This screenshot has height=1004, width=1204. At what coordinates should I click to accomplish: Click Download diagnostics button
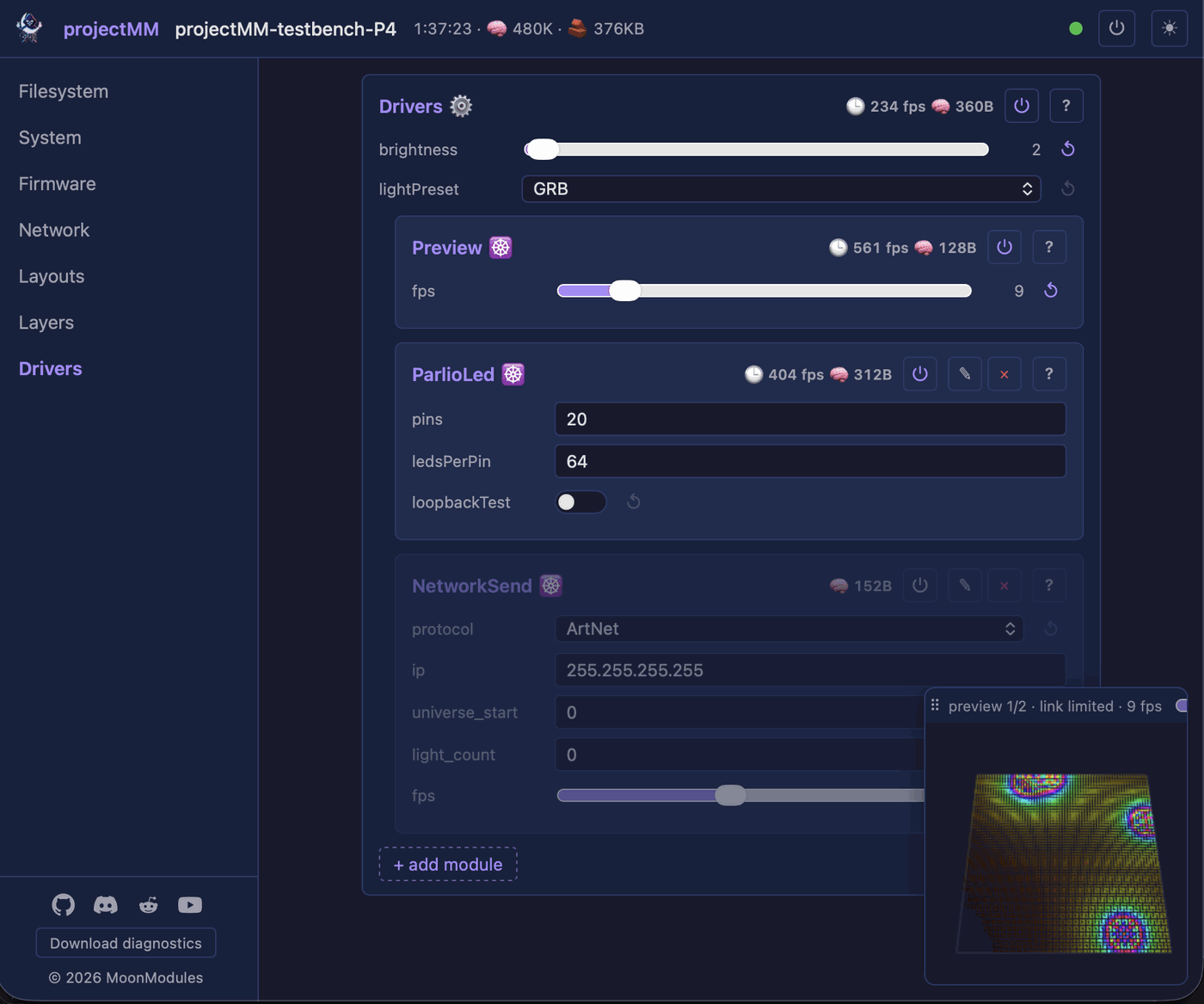coord(126,943)
